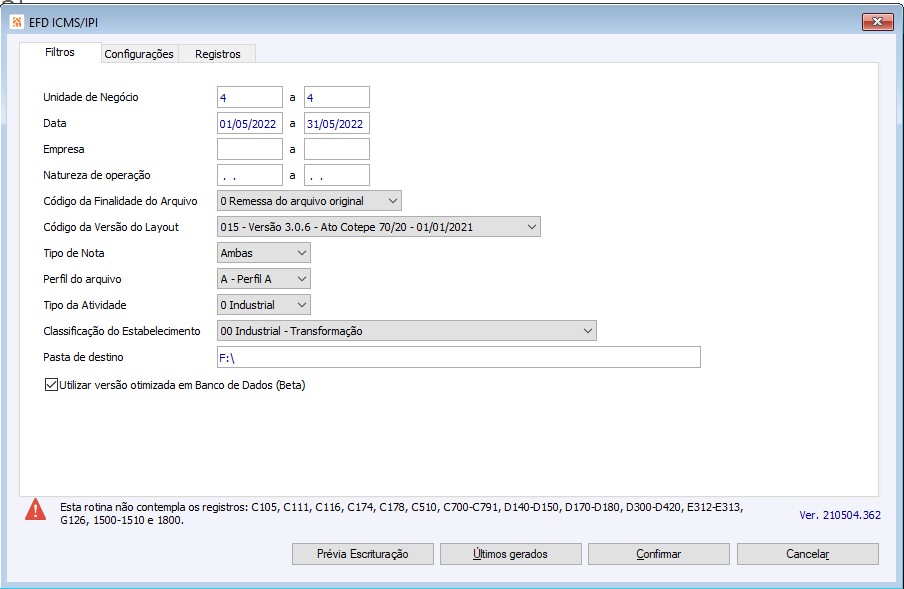The image size is (904, 589).
Task: Open the Registros tab
Action: 217,54
